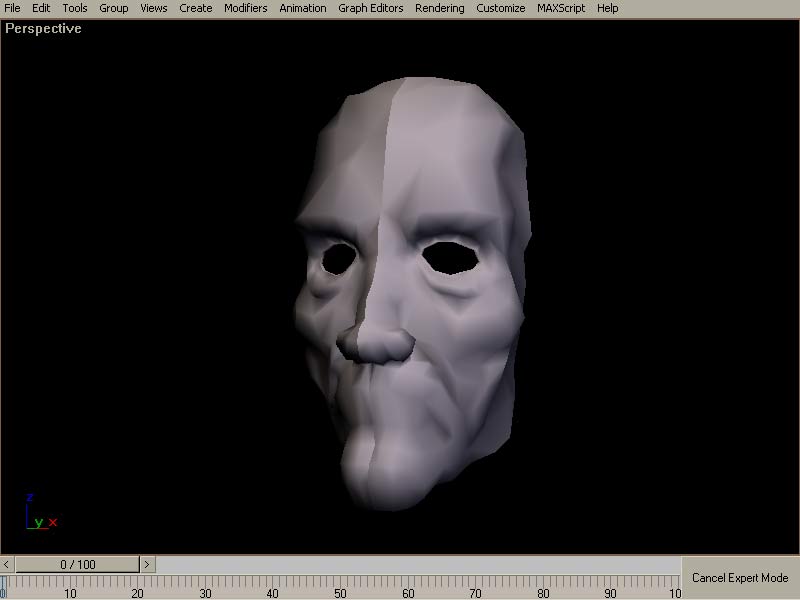Open the Views menu
The width and height of the screenshot is (800, 600).
(154, 8)
